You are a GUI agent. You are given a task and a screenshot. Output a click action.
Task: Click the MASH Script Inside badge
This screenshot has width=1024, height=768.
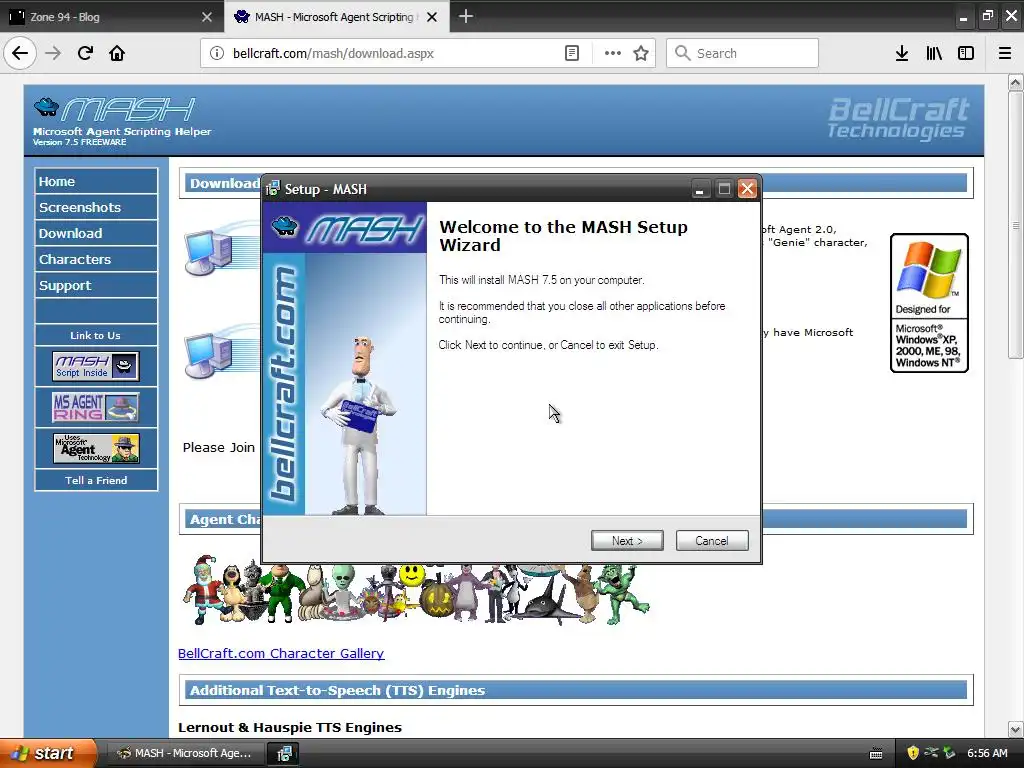point(95,366)
